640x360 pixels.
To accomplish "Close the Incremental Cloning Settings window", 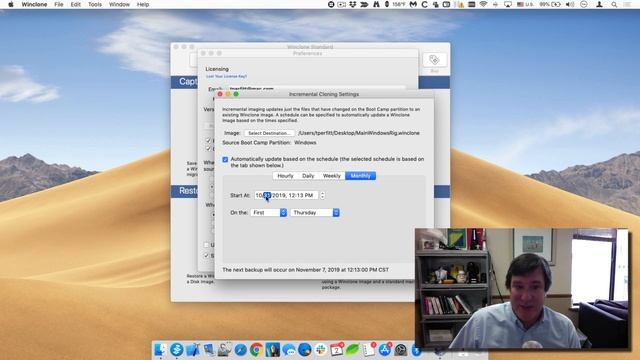I will tap(220, 94).
